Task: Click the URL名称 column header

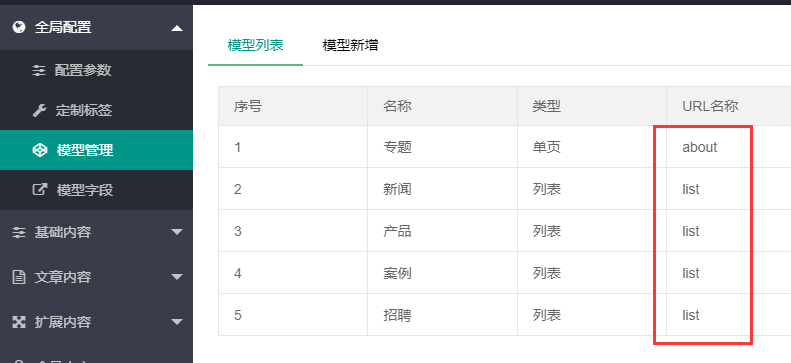Action: coord(710,106)
